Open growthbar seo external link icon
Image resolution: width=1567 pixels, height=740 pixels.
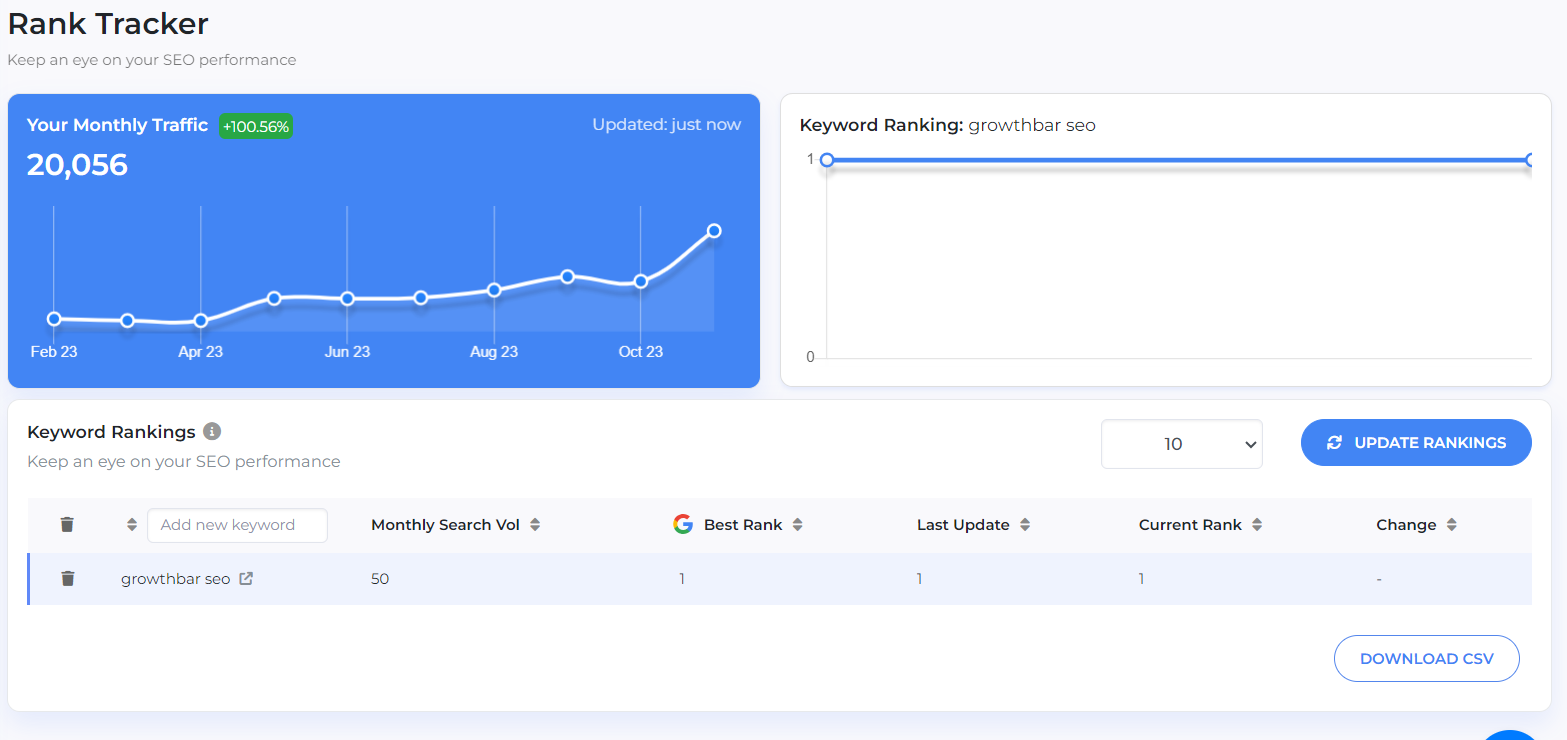[x=246, y=578]
